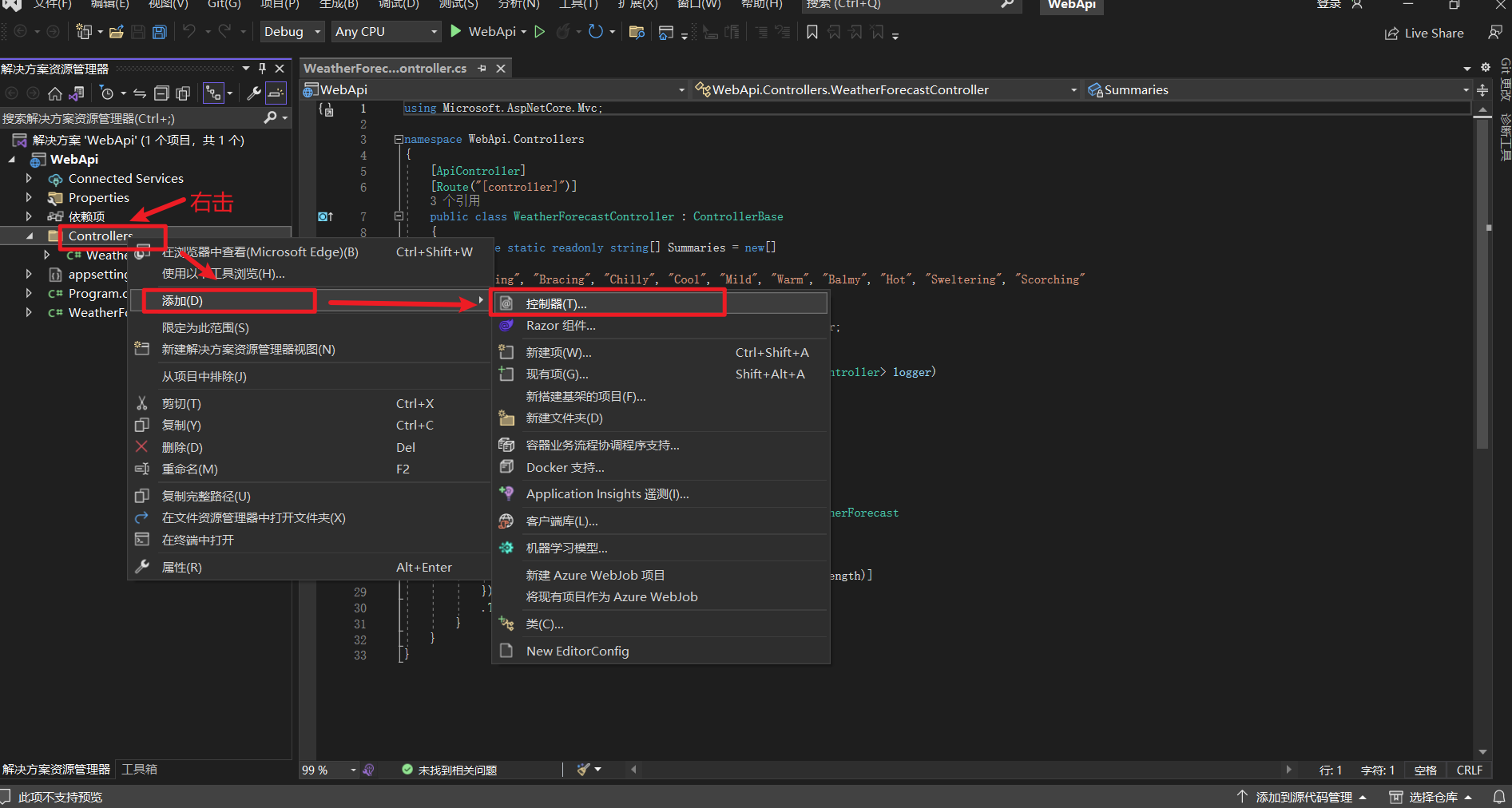Screen dimensions: 1512x808
Task: Open the 99 % zoom dropdown
Action: (328, 770)
